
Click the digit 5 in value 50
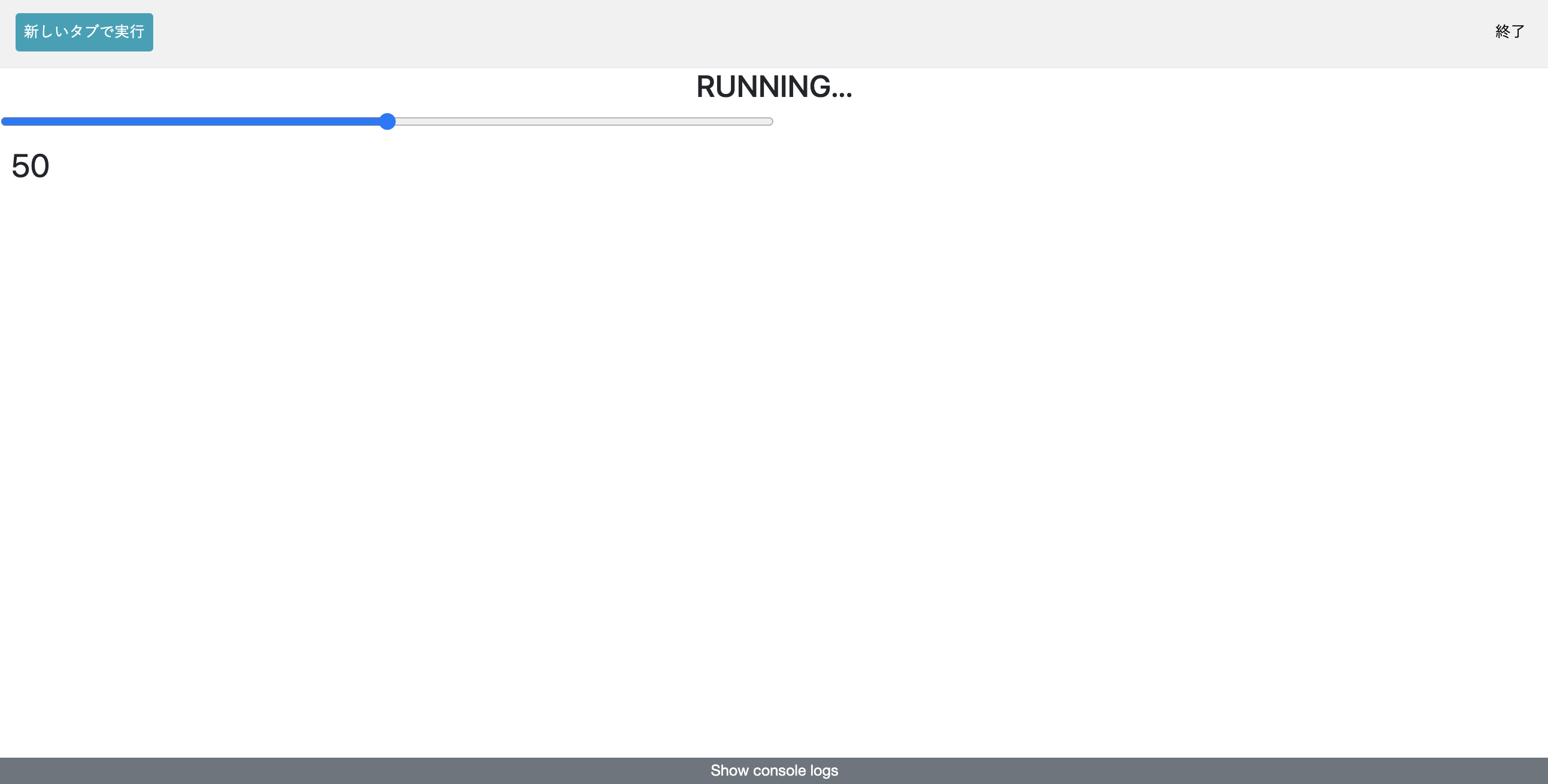(21, 166)
